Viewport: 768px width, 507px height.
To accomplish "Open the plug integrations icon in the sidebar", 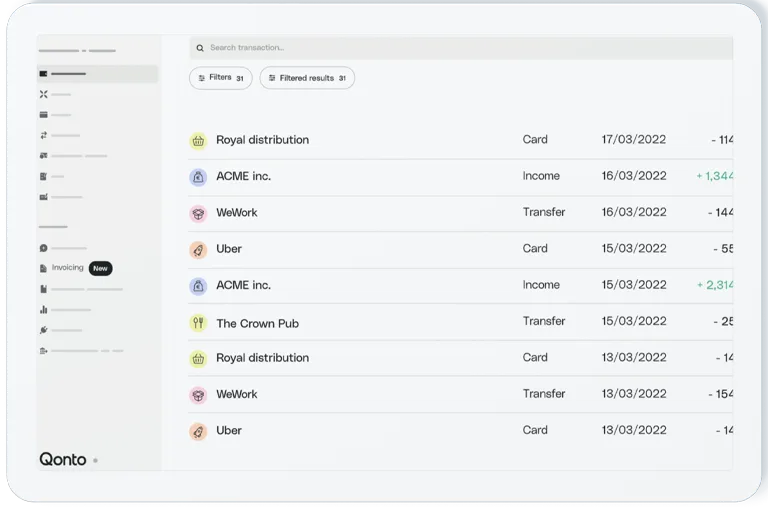I will pyautogui.click(x=44, y=330).
